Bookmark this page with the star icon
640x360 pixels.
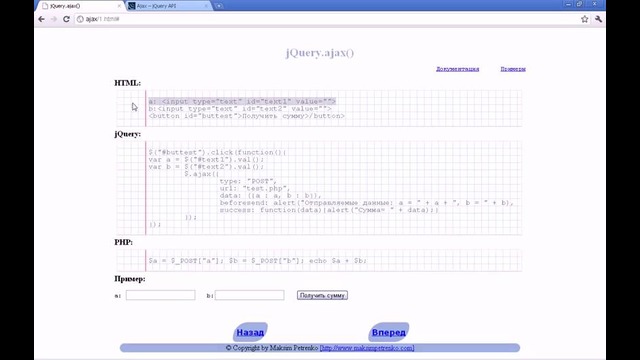[x=584, y=19]
